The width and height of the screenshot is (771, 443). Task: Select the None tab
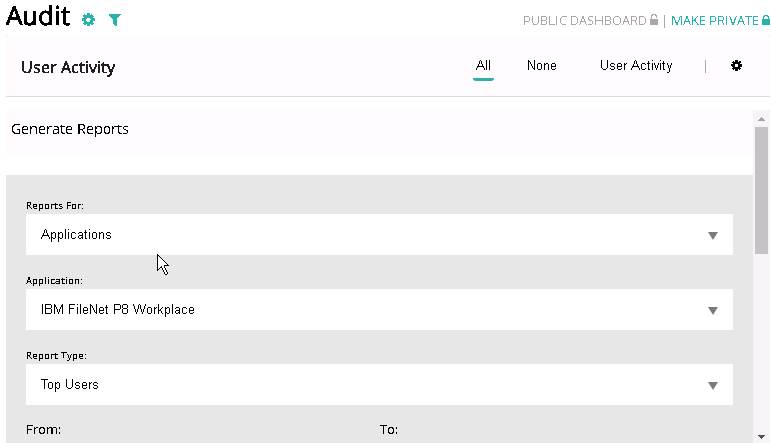[x=541, y=65]
